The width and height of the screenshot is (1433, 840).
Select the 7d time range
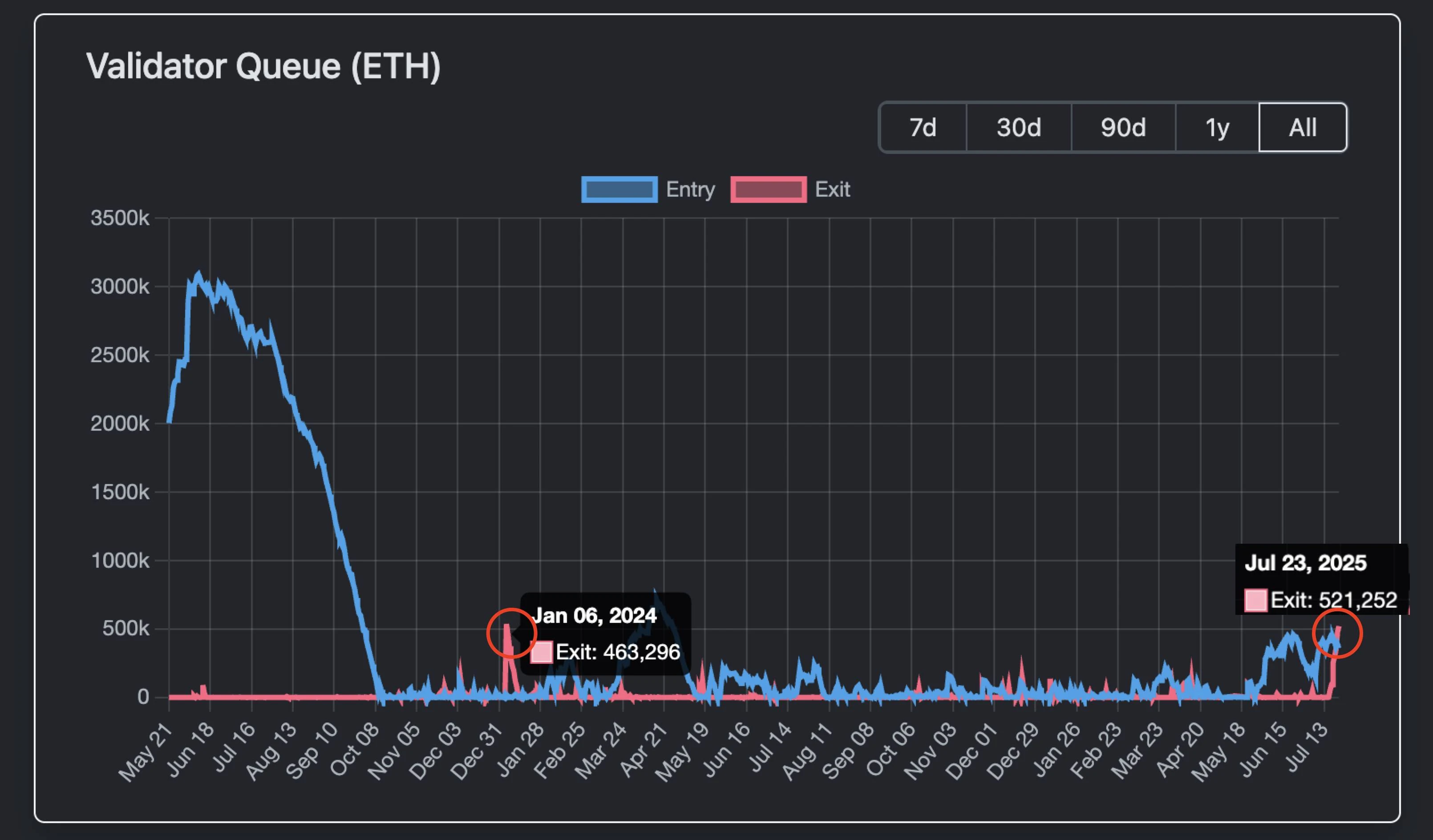923,128
